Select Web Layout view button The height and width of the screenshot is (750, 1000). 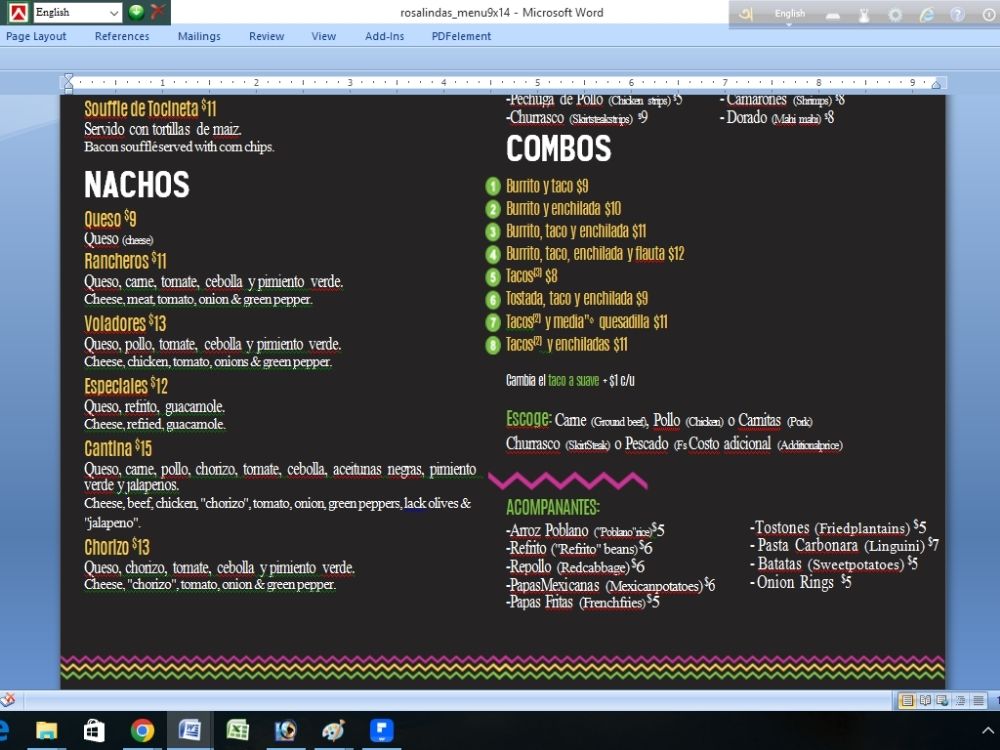click(x=942, y=700)
